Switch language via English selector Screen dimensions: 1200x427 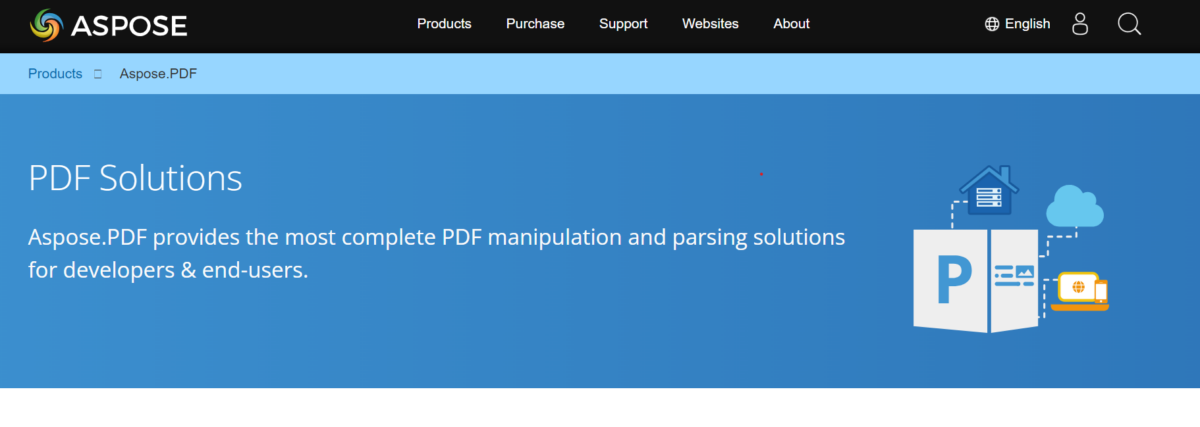click(1027, 24)
